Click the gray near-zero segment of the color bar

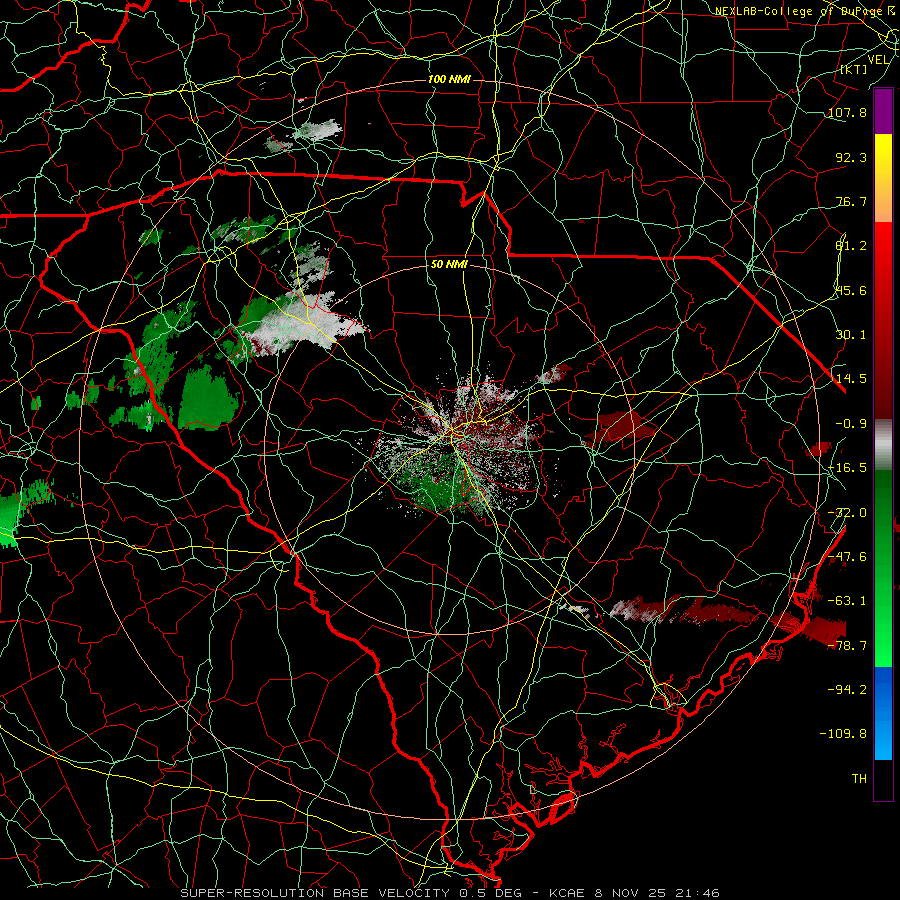click(883, 445)
